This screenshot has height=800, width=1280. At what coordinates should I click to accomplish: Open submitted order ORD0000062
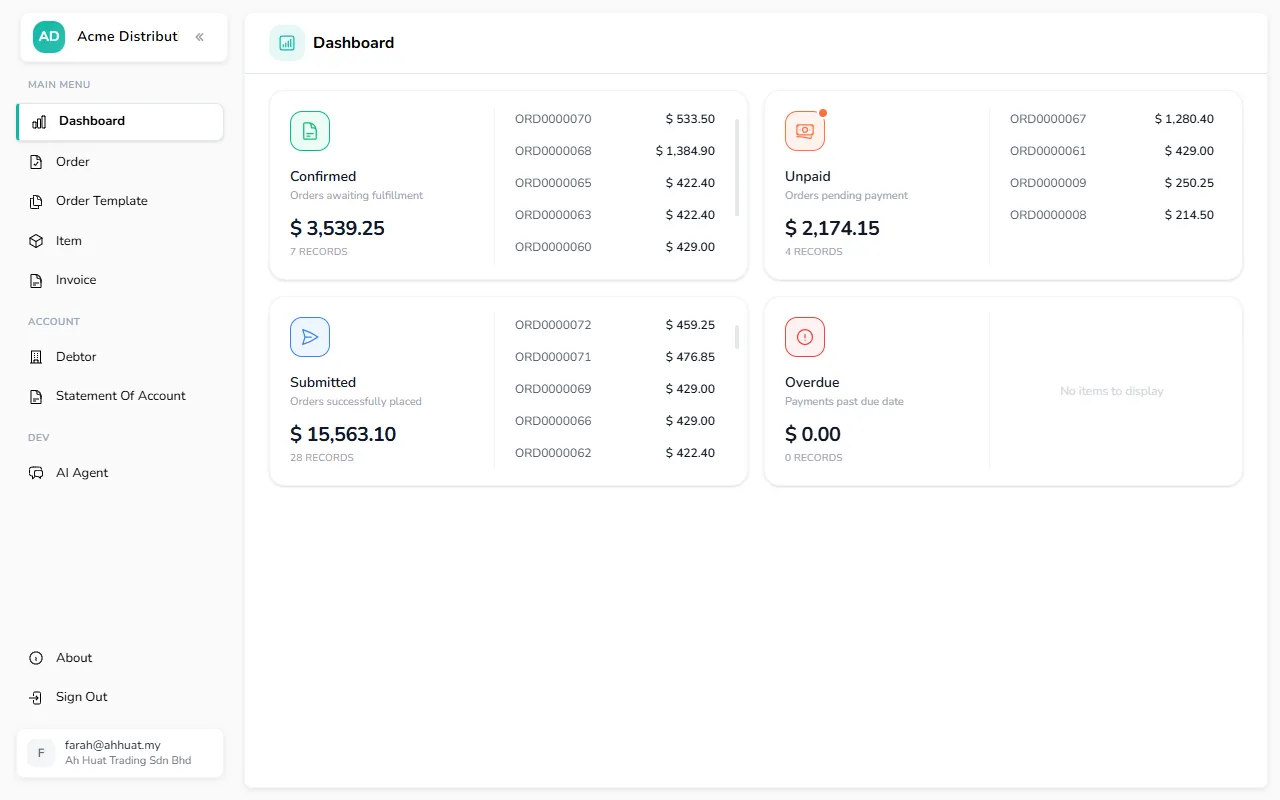[615, 453]
